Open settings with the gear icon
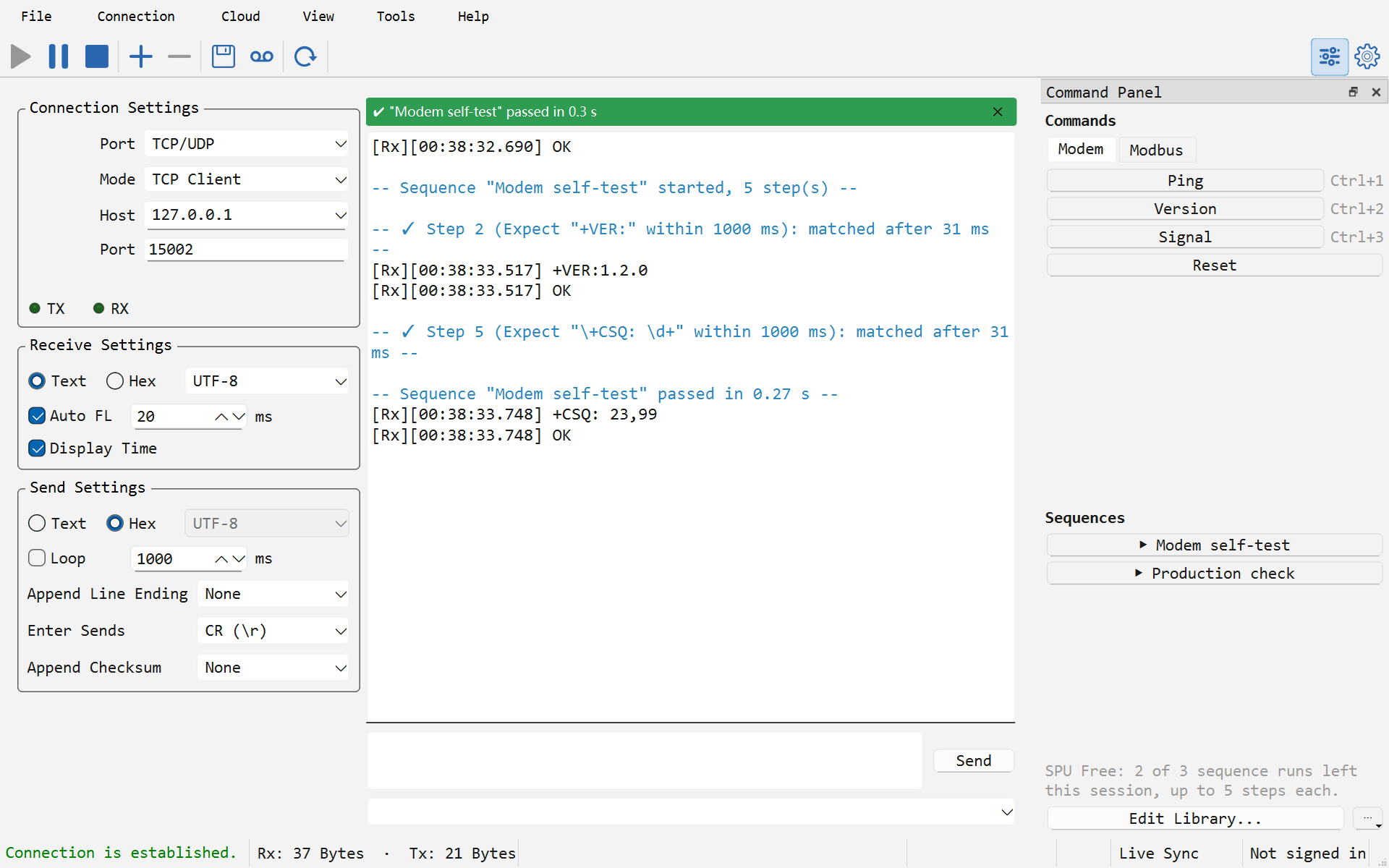The height and width of the screenshot is (868, 1389). pyautogui.click(x=1367, y=56)
